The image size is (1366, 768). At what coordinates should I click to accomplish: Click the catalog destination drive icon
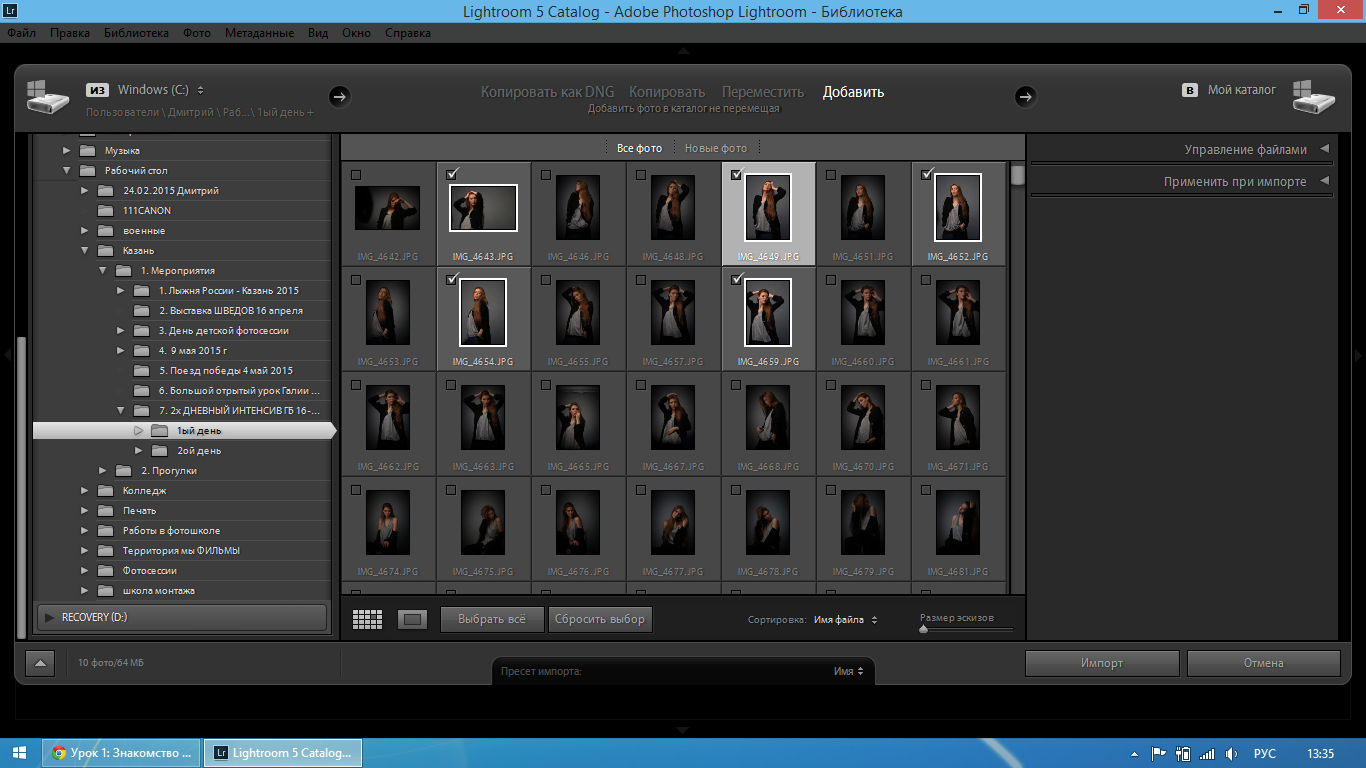(x=1315, y=96)
